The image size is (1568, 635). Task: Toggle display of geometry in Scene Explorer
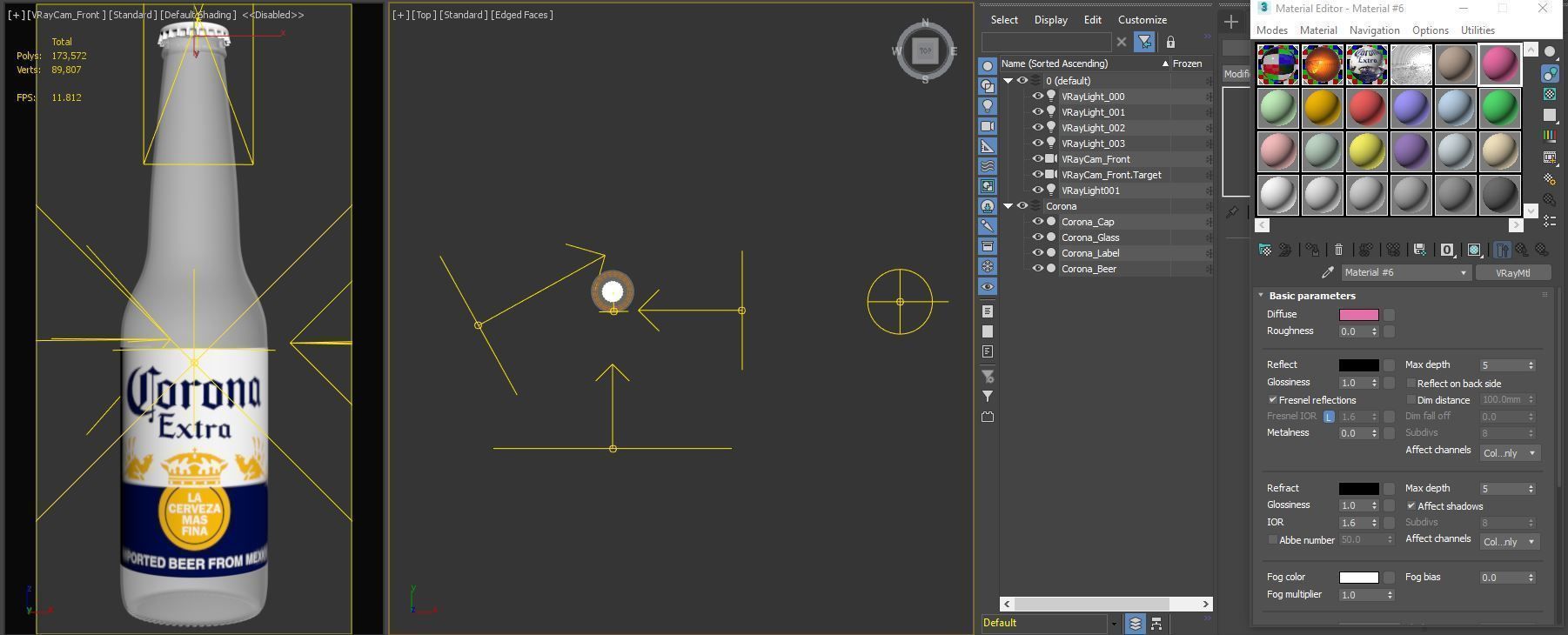(x=988, y=66)
